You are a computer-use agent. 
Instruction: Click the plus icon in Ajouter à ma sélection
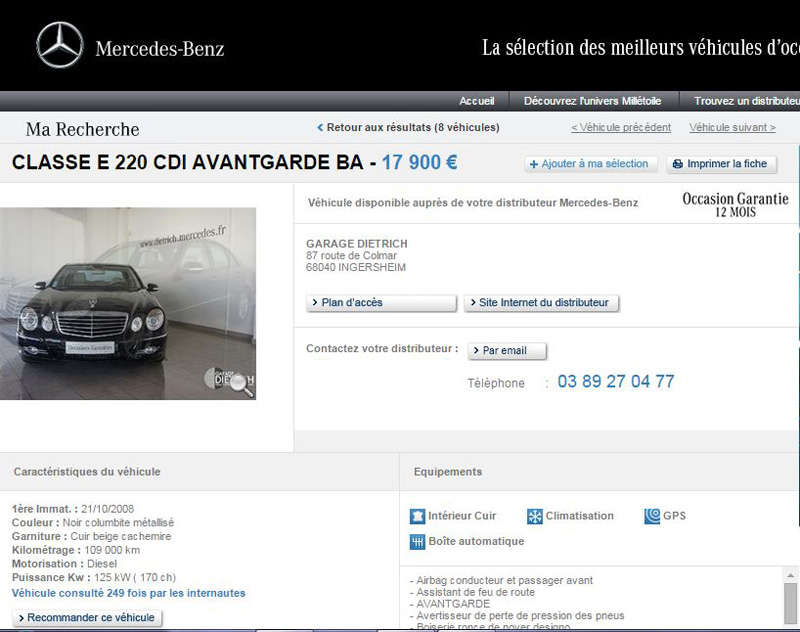click(534, 164)
